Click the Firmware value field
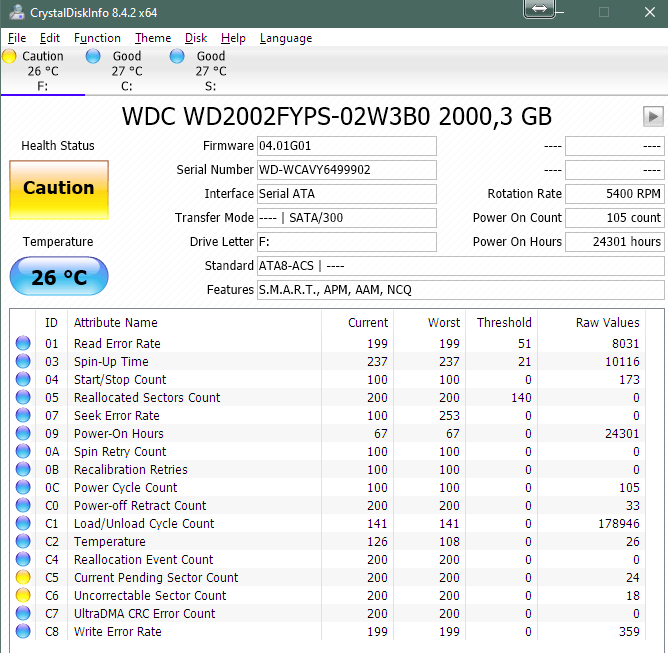The height and width of the screenshot is (653, 668). 346,146
